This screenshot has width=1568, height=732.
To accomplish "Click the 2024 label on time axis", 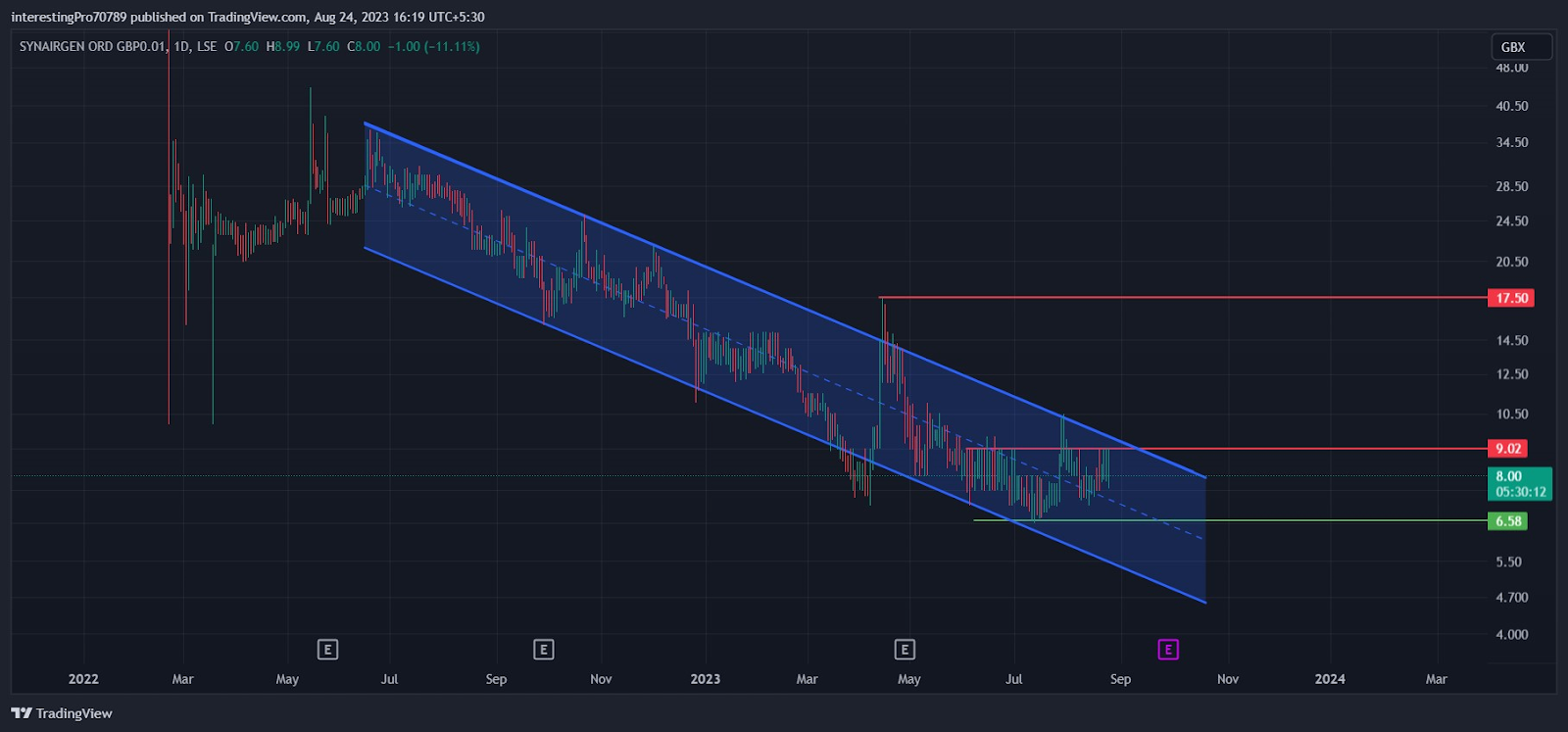I will coord(1330,679).
